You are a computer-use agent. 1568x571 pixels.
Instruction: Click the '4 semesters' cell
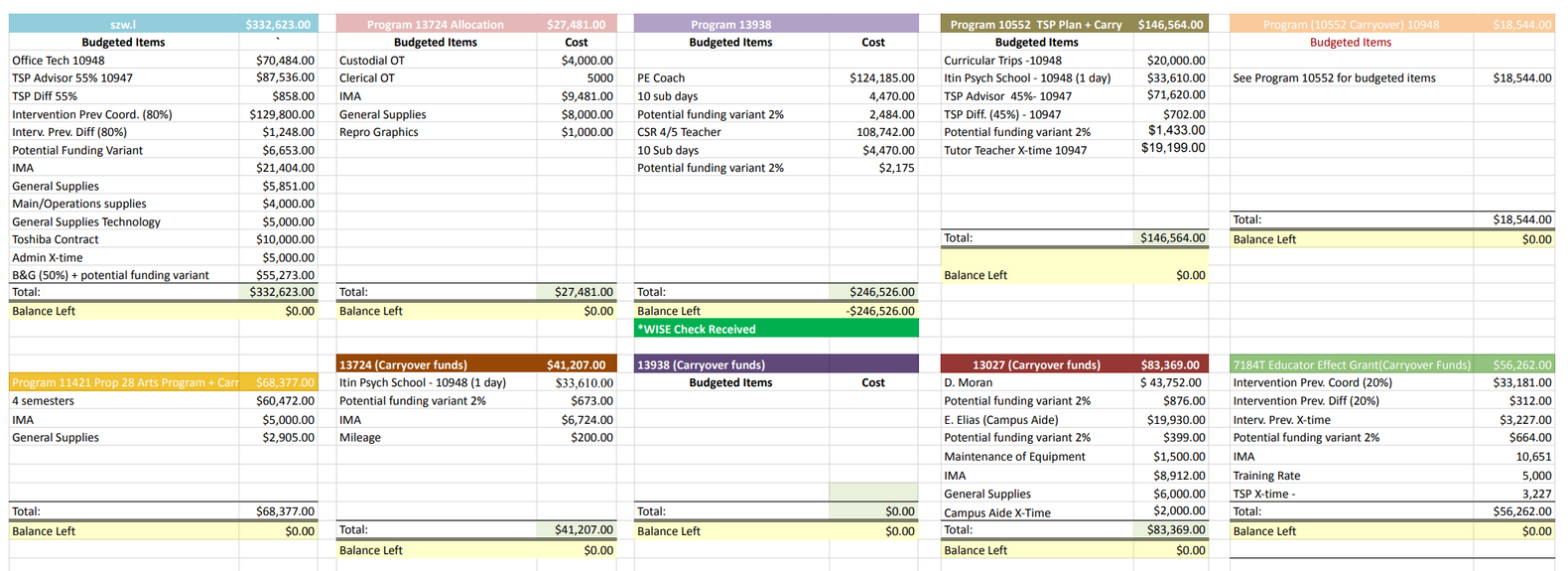[x=123, y=401]
